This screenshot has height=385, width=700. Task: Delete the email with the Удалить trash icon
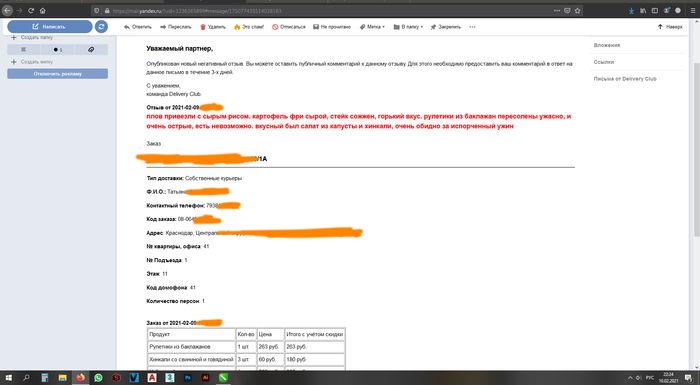(x=213, y=27)
